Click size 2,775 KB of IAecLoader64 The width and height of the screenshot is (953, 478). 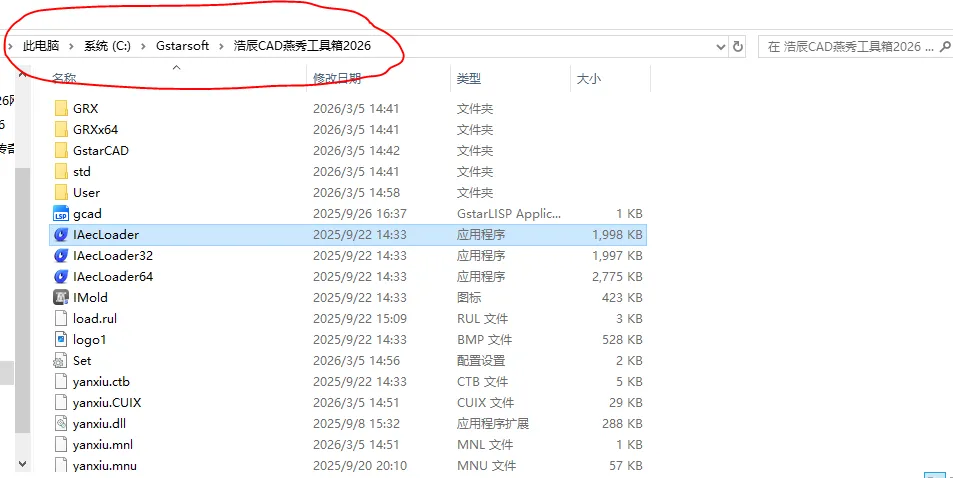pos(617,277)
